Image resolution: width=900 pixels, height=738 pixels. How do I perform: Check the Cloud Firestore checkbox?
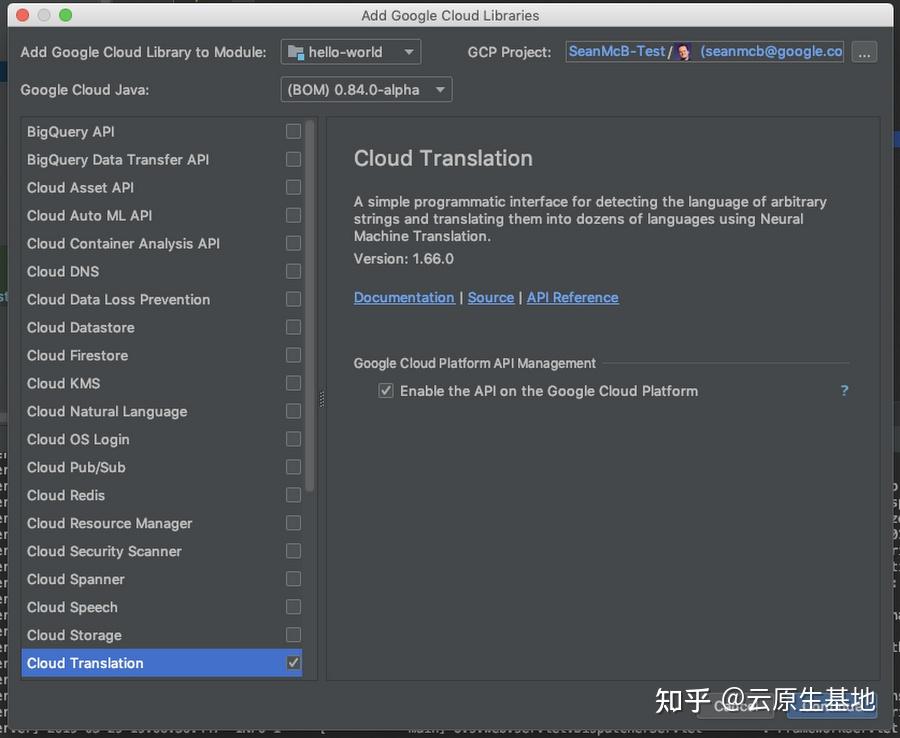pyautogui.click(x=293, y=355)
